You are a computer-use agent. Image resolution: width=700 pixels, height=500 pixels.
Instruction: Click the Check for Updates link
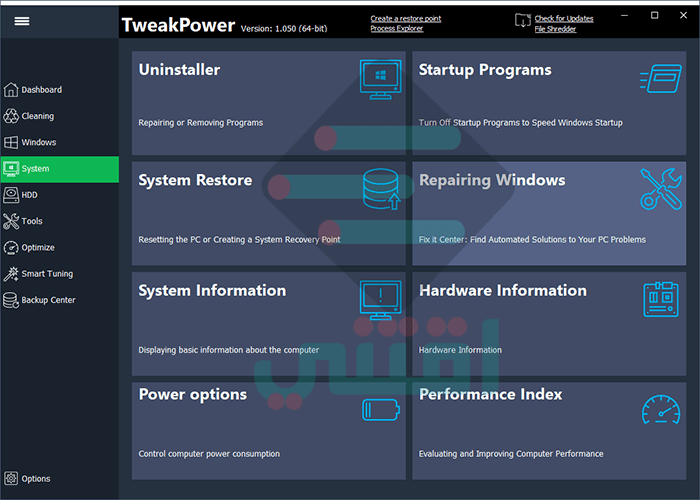(564, 18)
